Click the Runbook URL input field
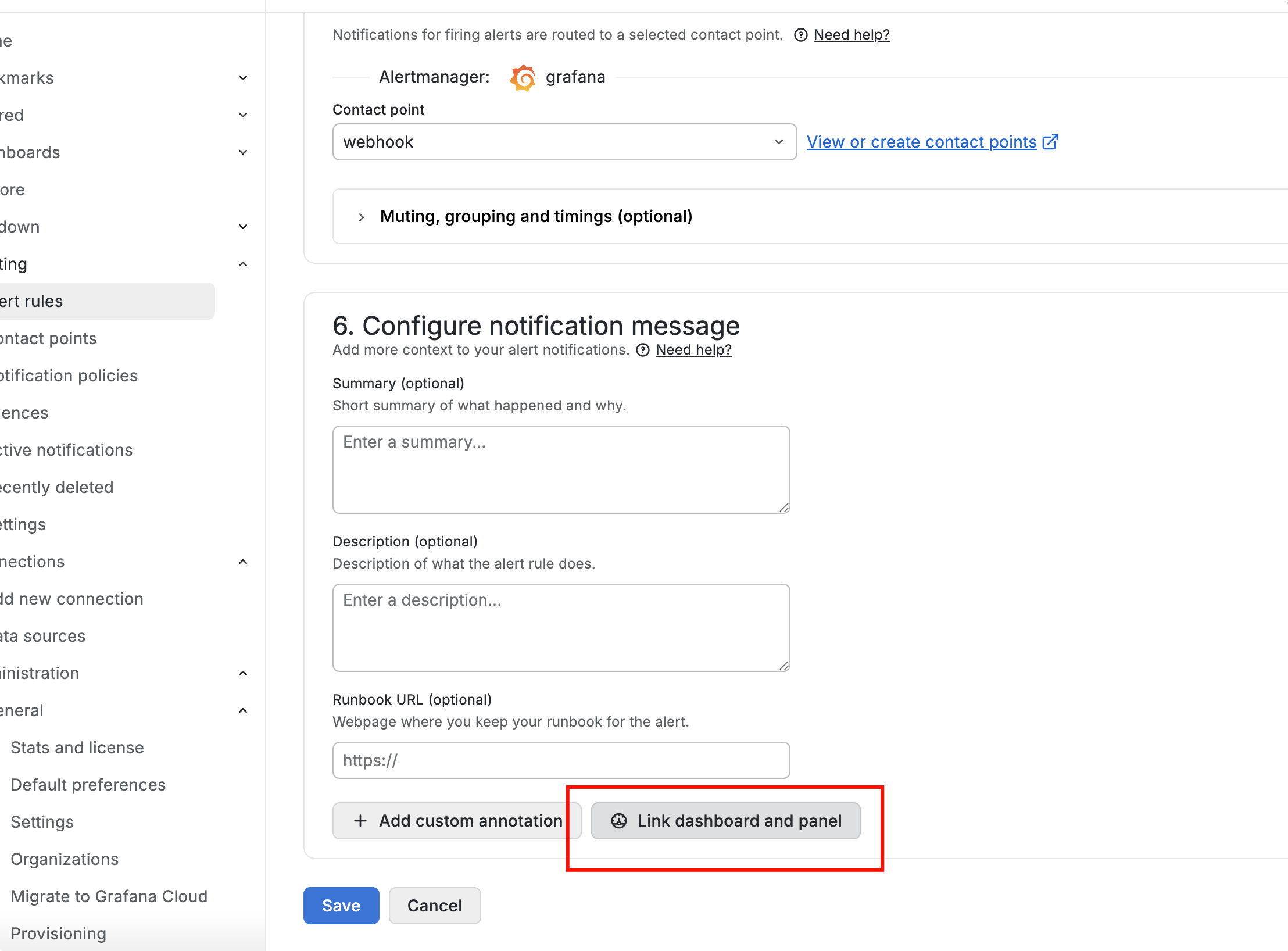 (561, 760)
